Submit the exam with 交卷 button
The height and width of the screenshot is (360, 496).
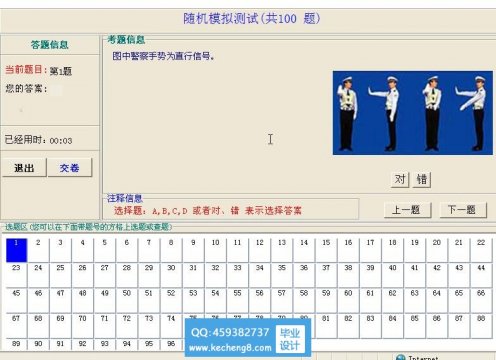pyautogui.click(x=70, y=168)
